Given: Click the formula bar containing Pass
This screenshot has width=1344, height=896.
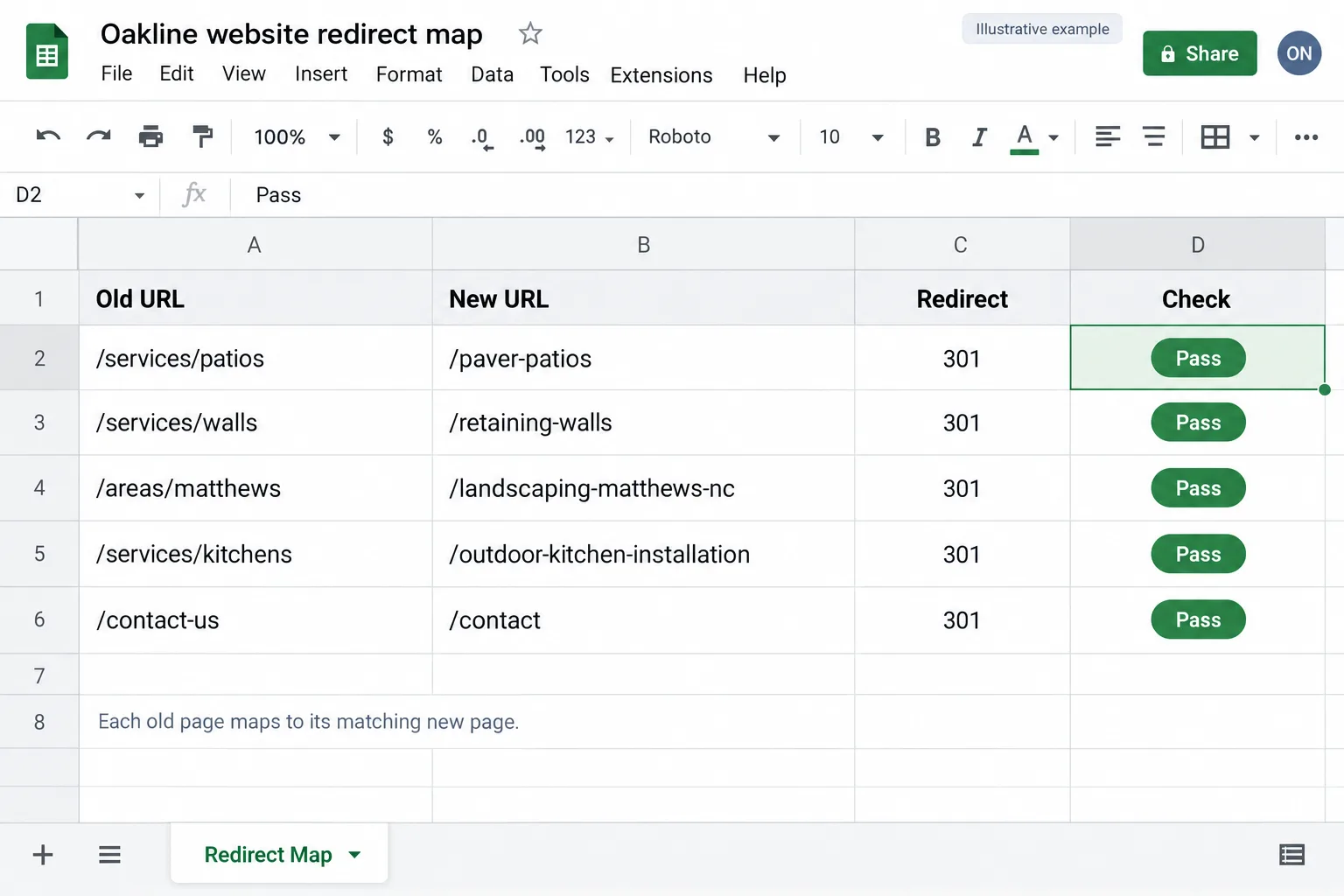Looking at the screenshot, I should point(787,195).
